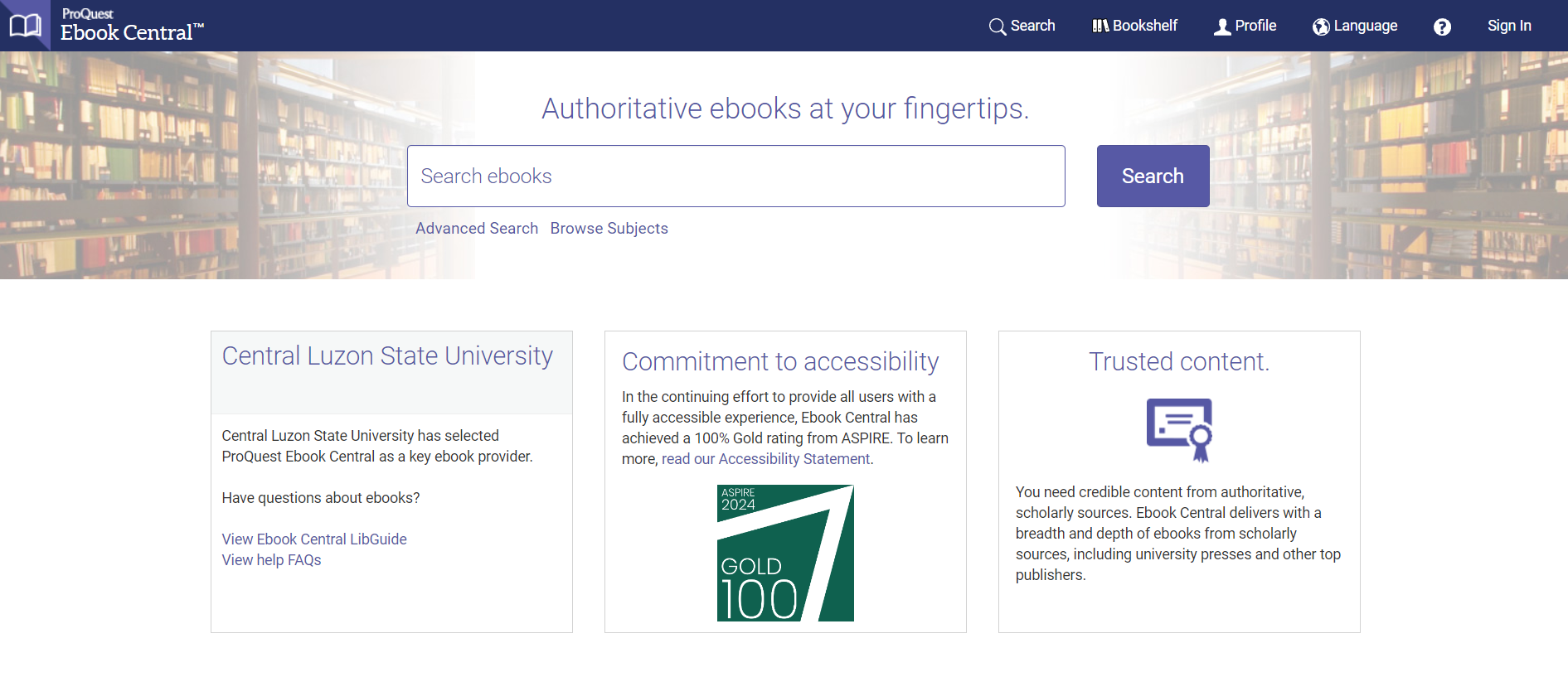Click the Profile person icon

click(1222, 27)
